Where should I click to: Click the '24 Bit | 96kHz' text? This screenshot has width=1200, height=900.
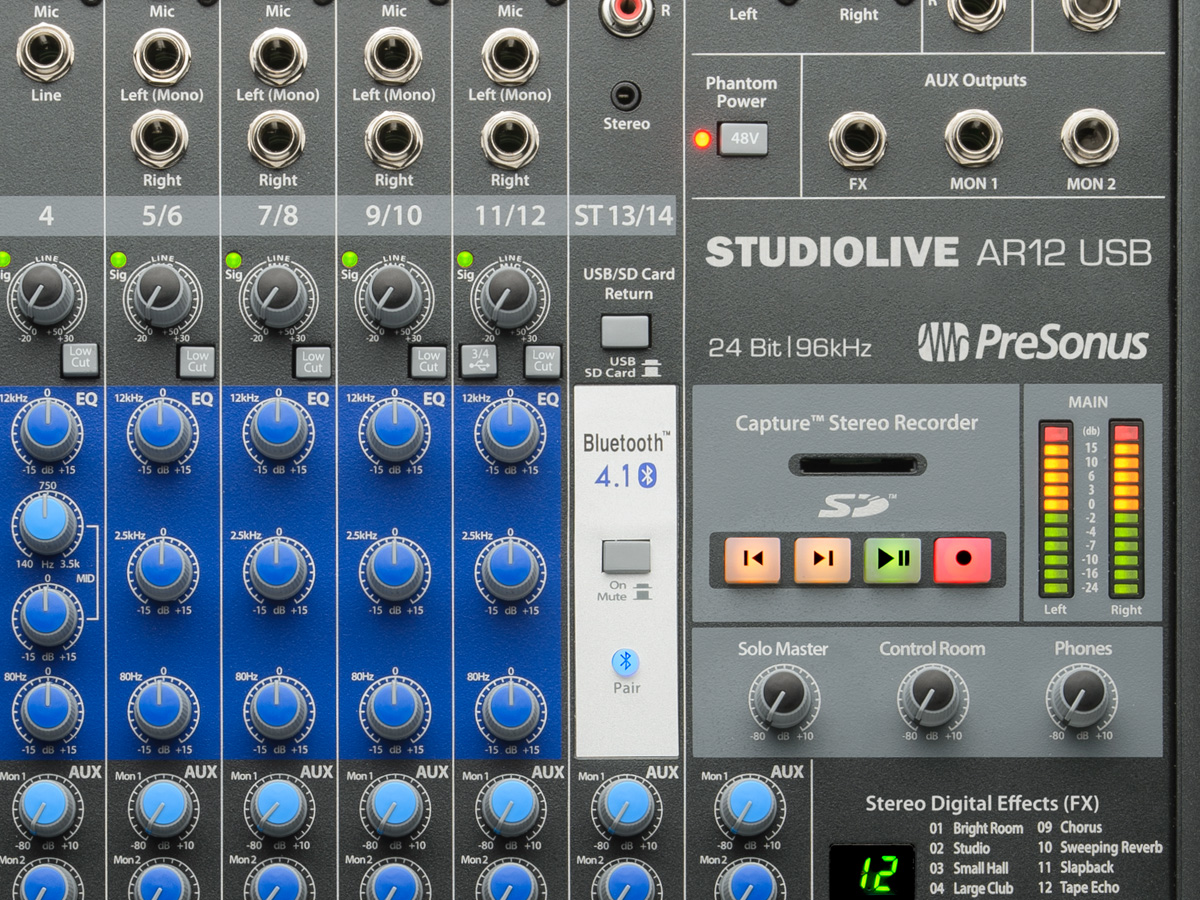(790, 348)
